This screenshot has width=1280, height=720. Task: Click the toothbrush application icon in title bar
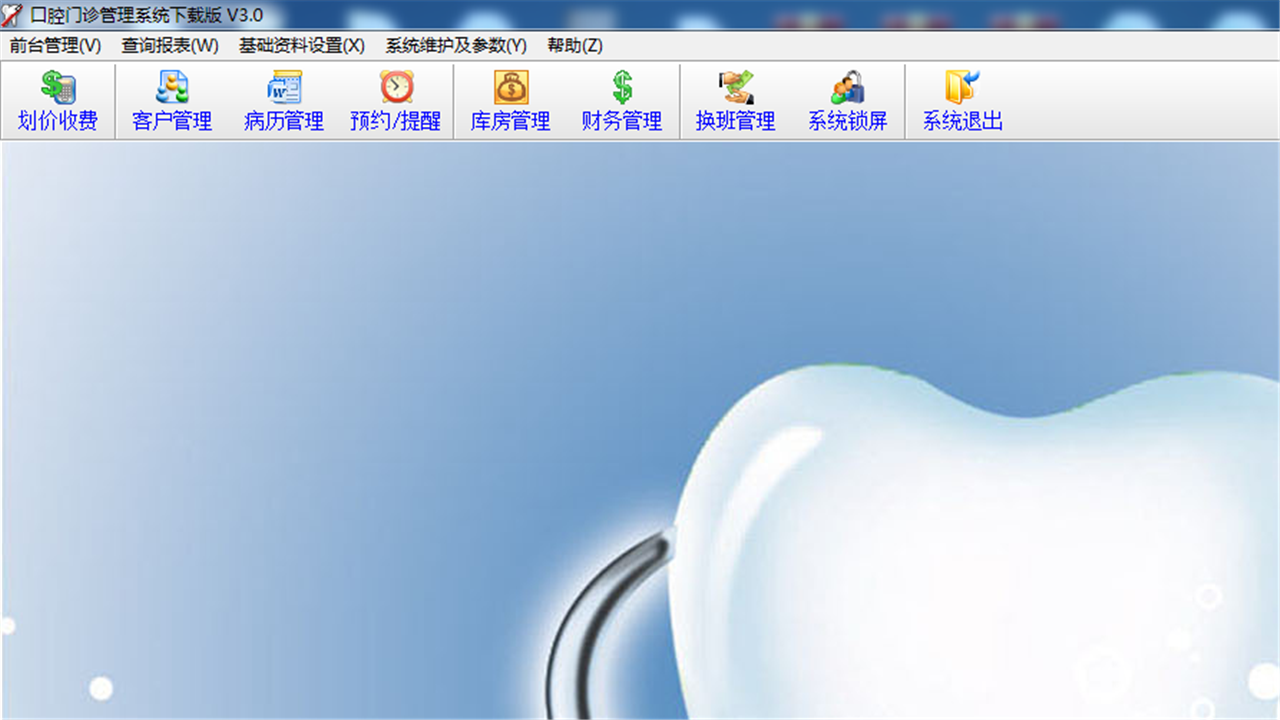tap(12, 12)
